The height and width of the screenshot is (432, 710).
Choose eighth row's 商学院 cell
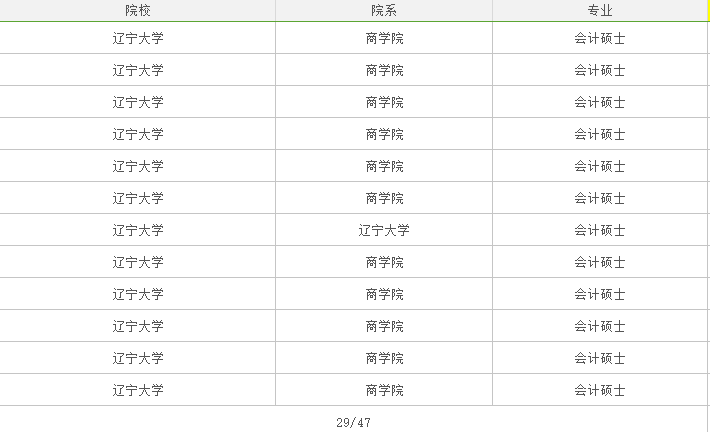coord(384,262)
